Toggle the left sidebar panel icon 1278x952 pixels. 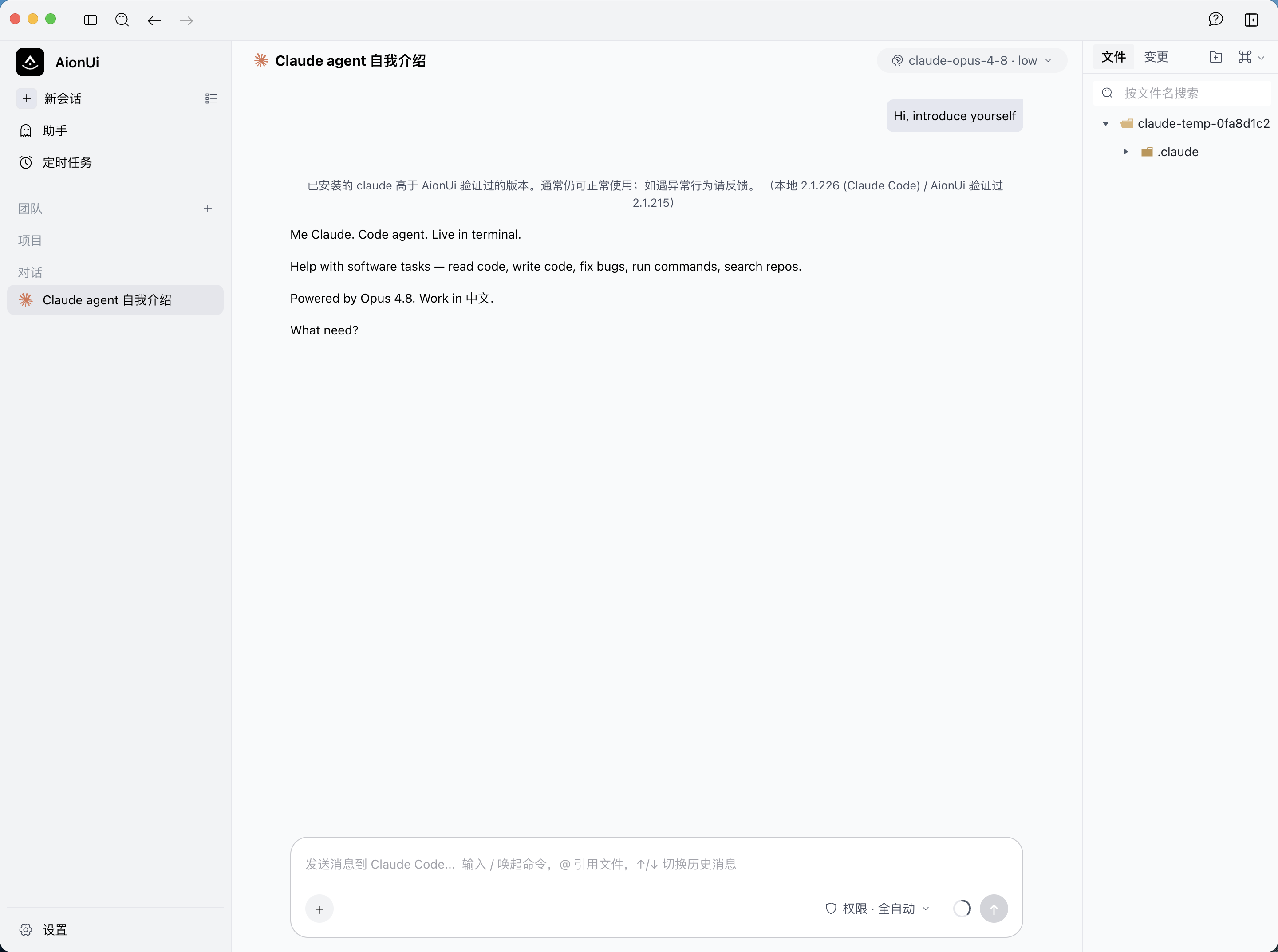(x=91, y=20)
